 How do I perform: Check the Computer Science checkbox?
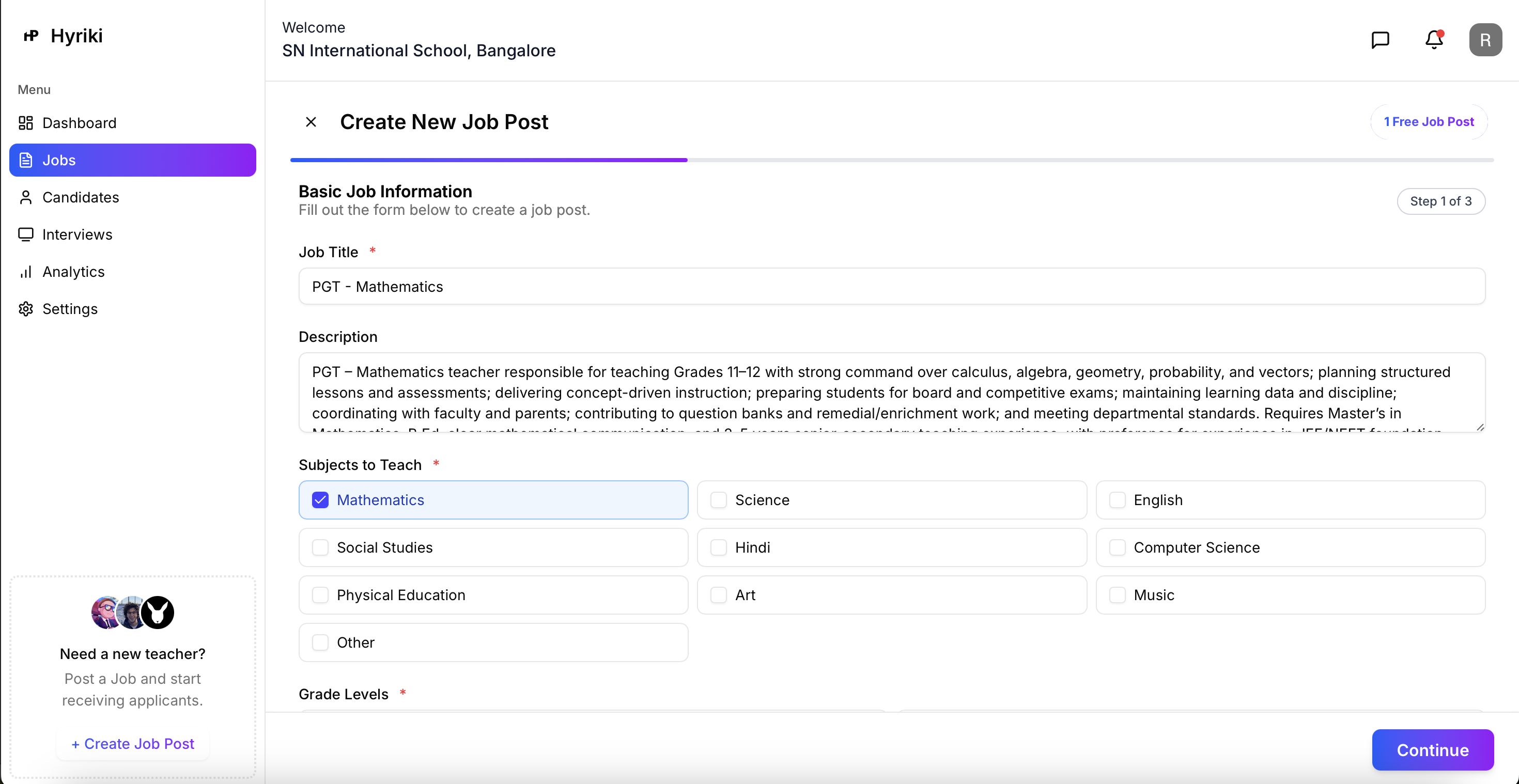[1116, 547]
